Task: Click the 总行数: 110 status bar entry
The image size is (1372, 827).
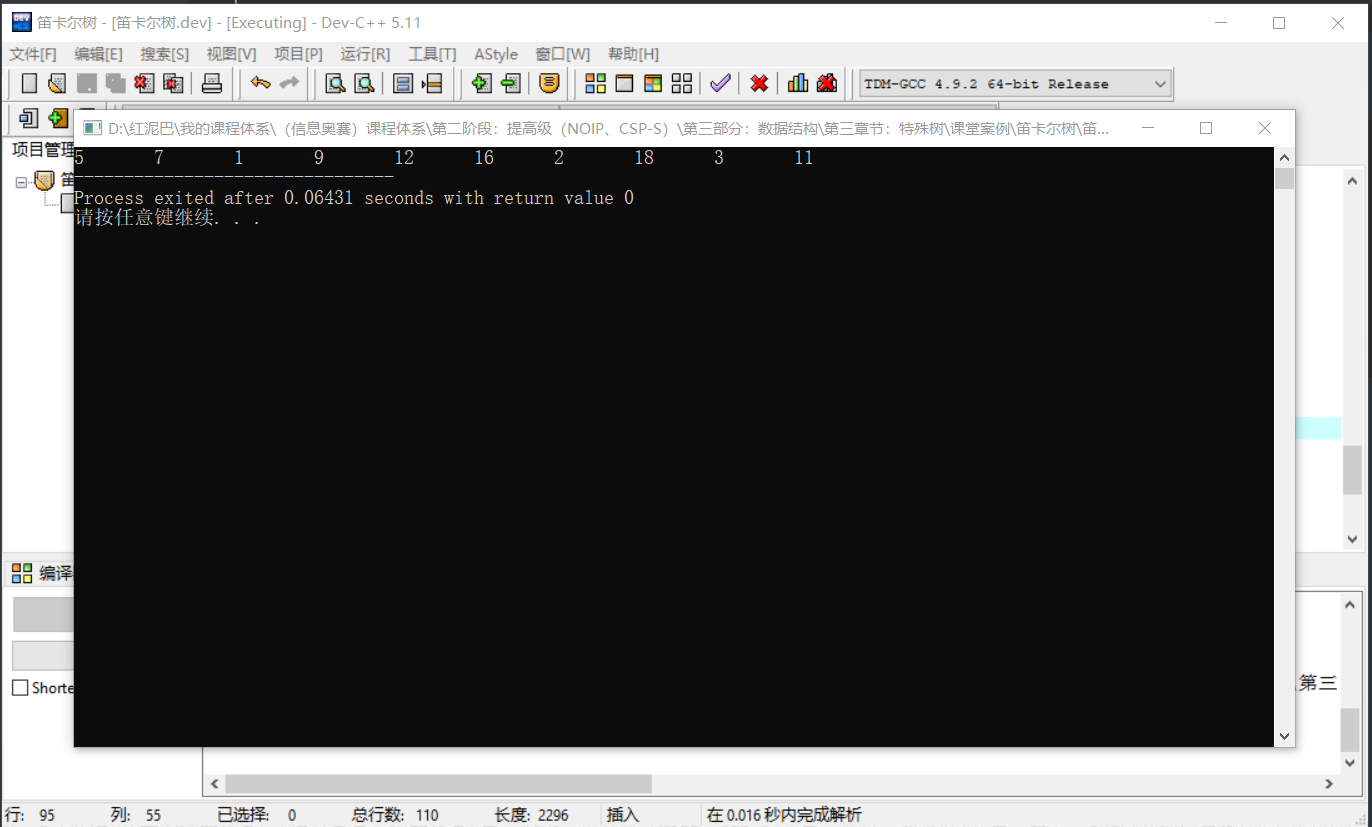Action: pyautogui.click(x=395, y=815)
